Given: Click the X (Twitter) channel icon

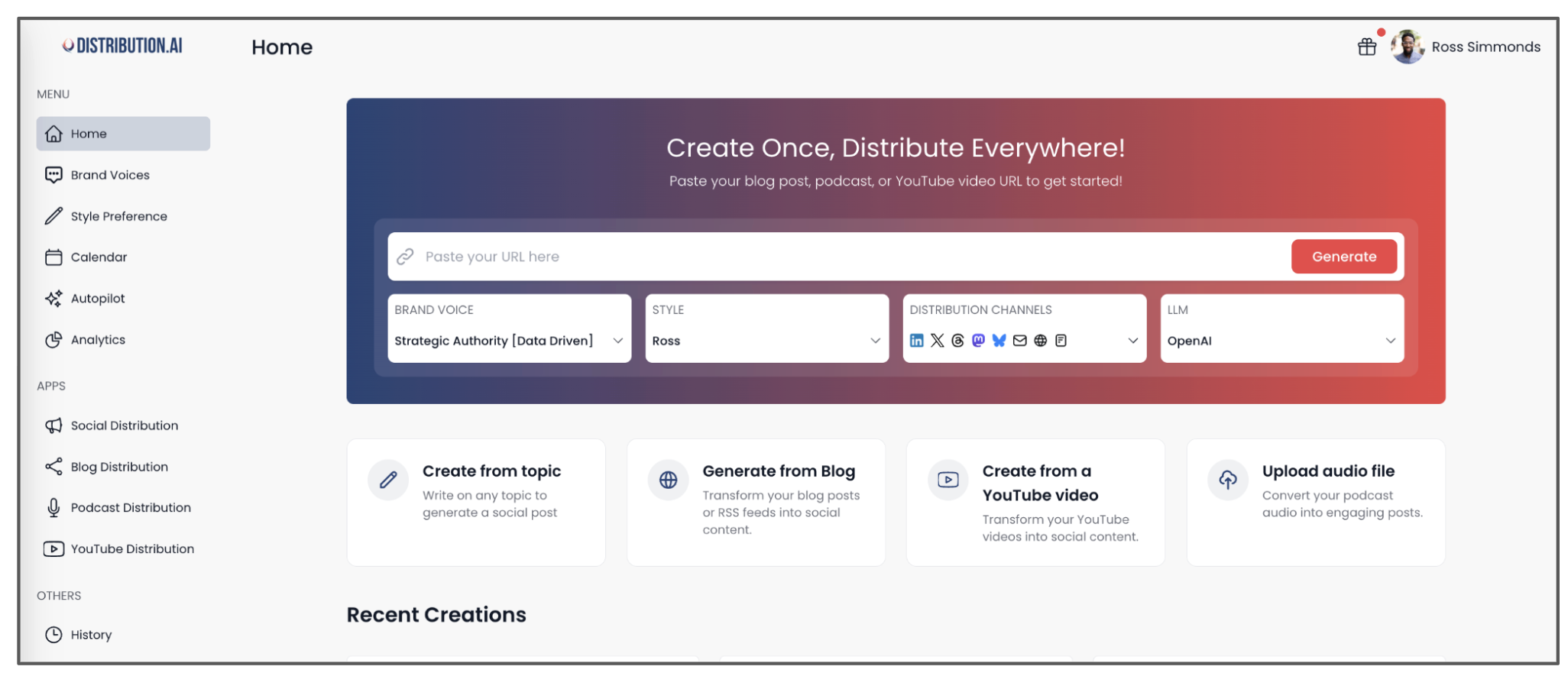Looking at the screenshot, I should [x=937, y=341].
